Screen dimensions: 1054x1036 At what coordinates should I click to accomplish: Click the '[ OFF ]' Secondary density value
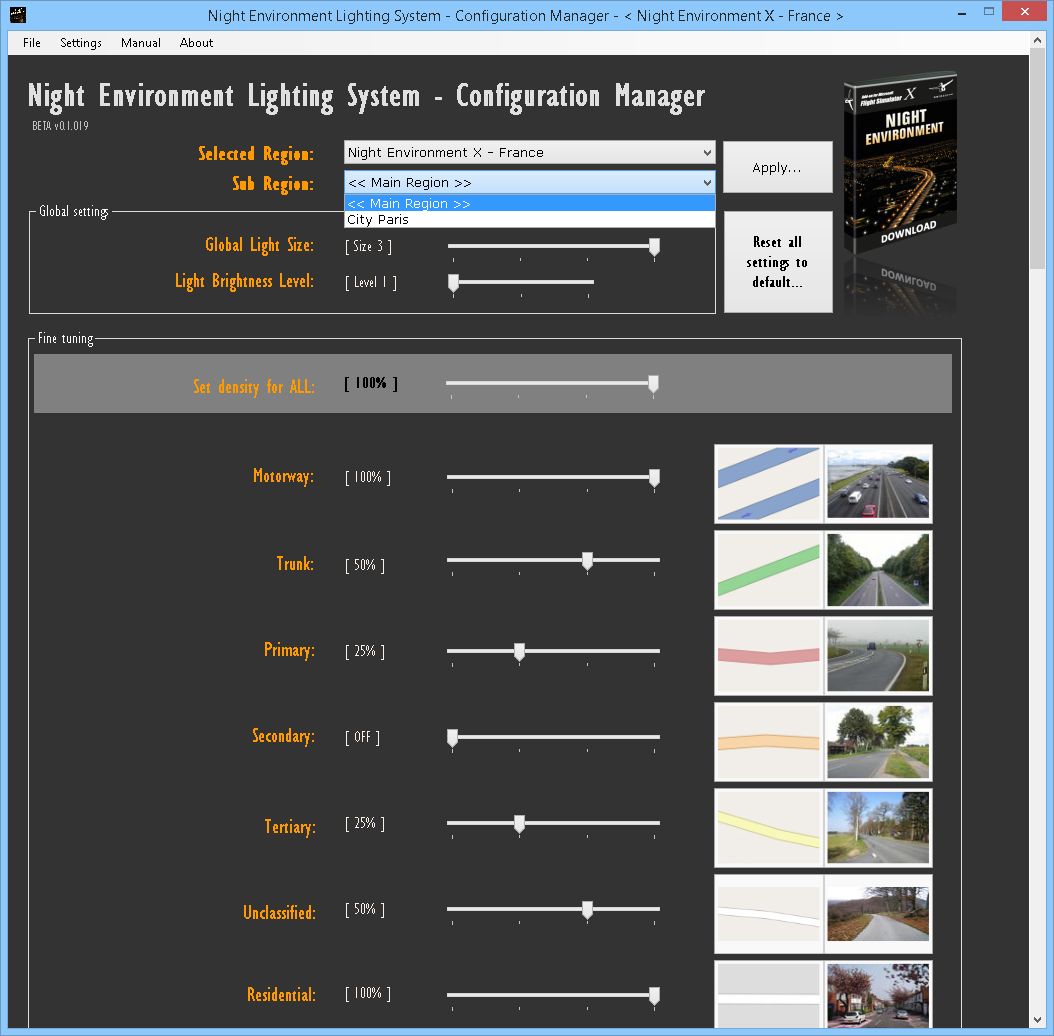point(362,738)
